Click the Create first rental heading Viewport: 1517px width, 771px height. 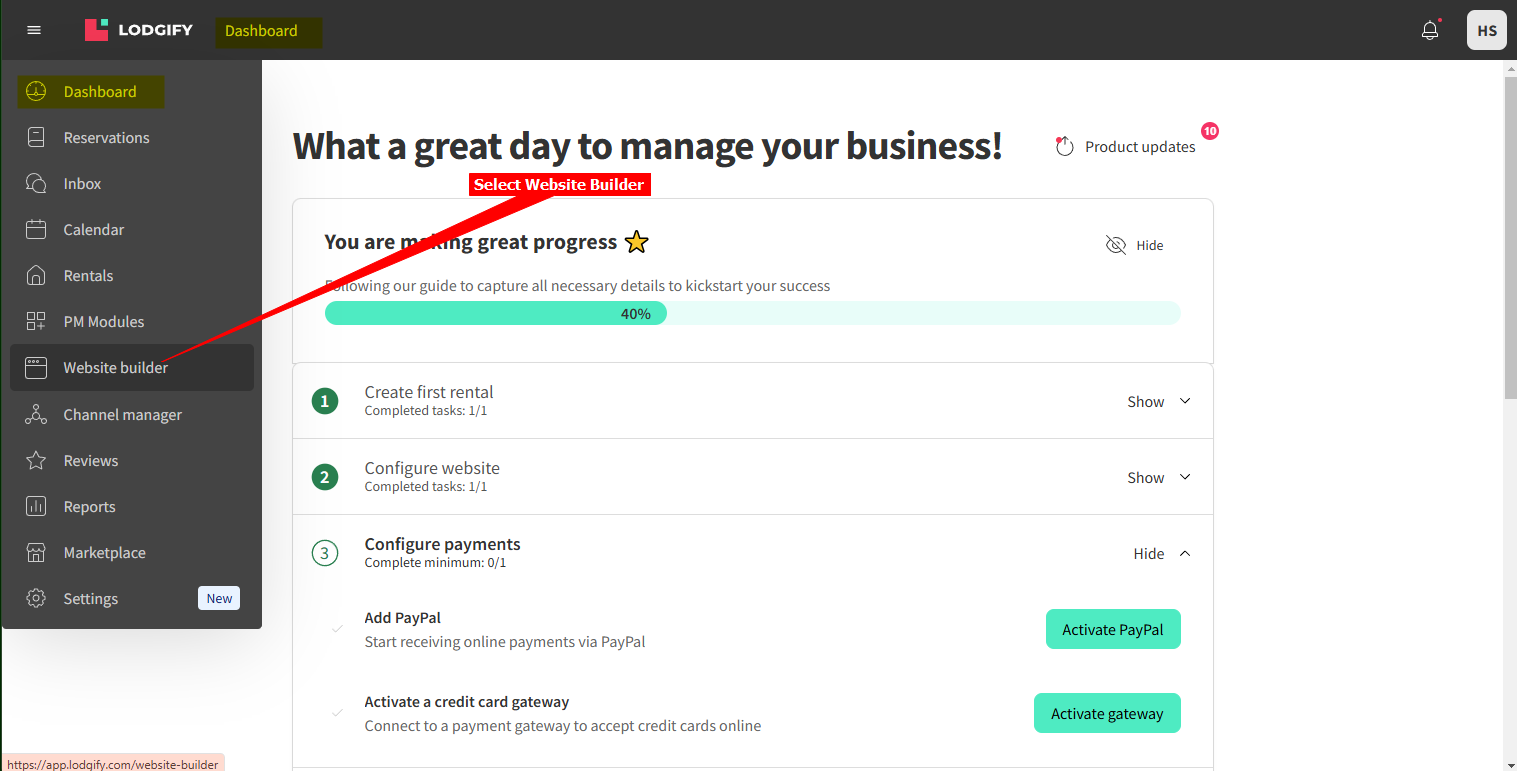[x=429, y=392]
